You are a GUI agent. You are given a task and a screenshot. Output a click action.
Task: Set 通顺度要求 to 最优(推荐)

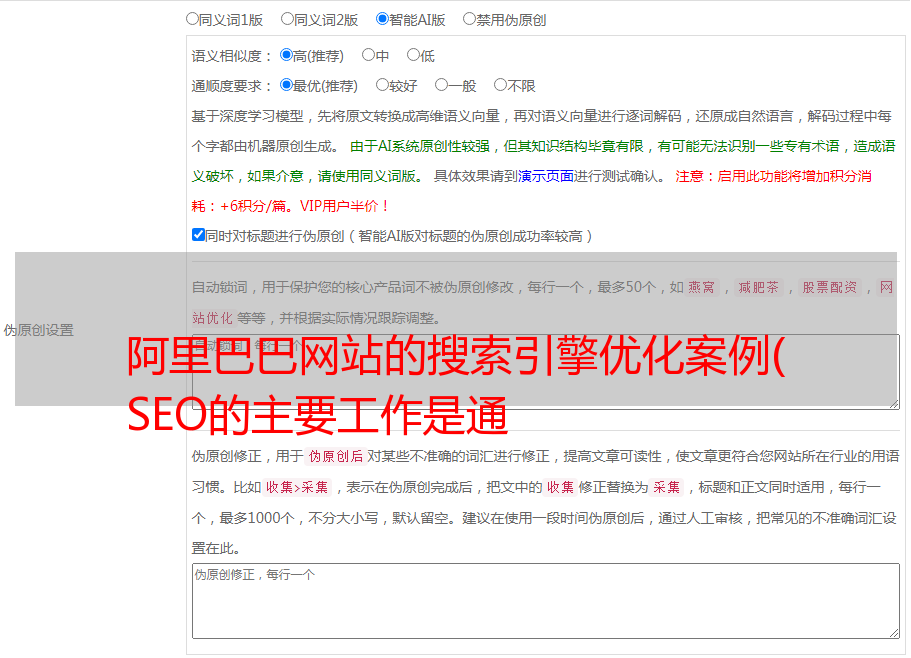(286, 85)
